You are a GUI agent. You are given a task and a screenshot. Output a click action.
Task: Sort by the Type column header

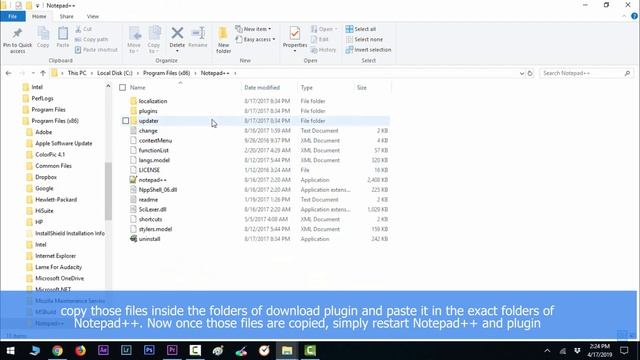point(307,87)
